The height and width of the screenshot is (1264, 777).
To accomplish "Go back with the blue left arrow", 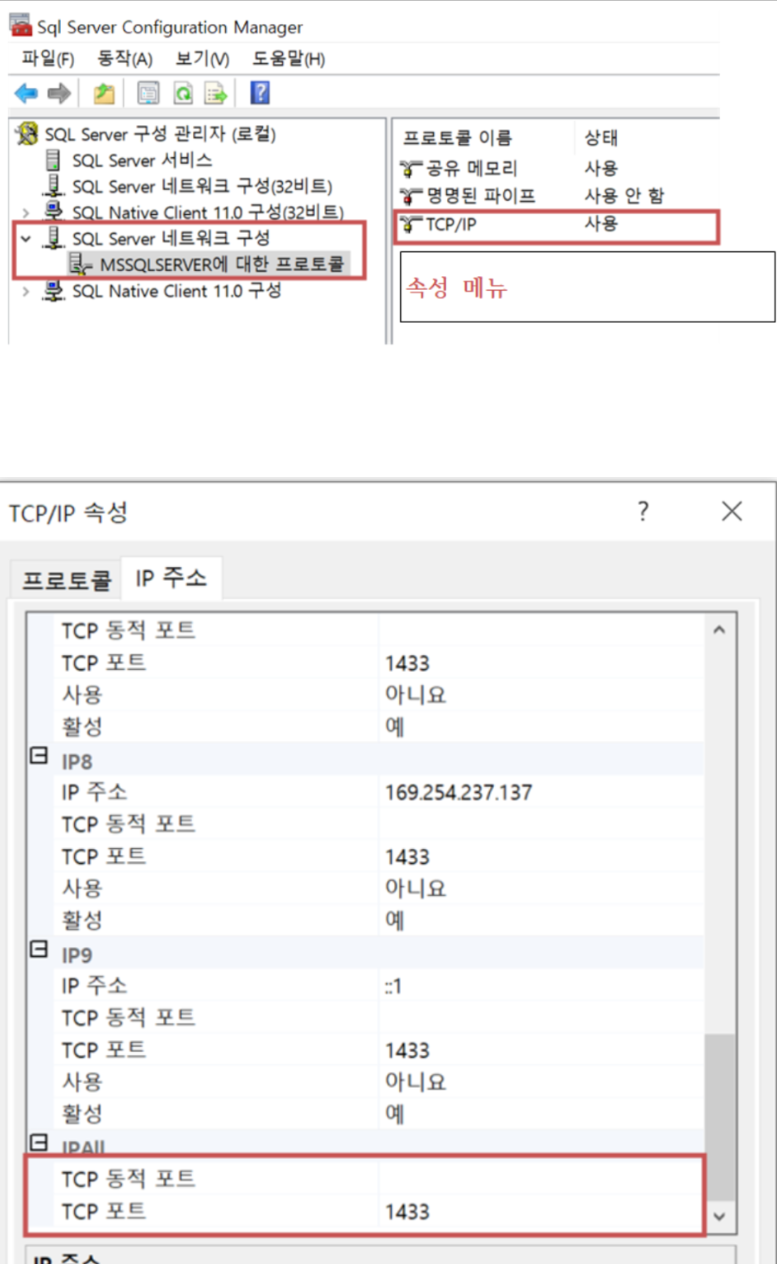I will [x=26, y=93].
